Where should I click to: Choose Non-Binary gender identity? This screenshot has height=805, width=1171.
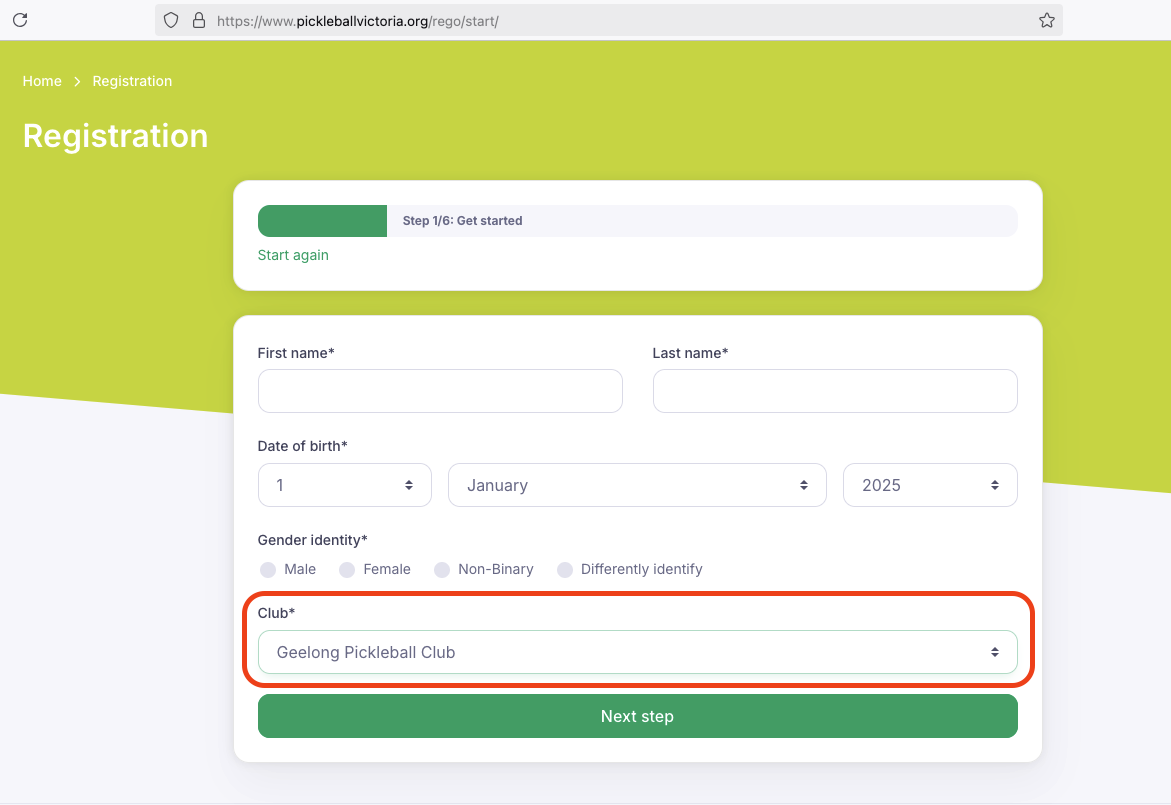[x=442, y=570]
